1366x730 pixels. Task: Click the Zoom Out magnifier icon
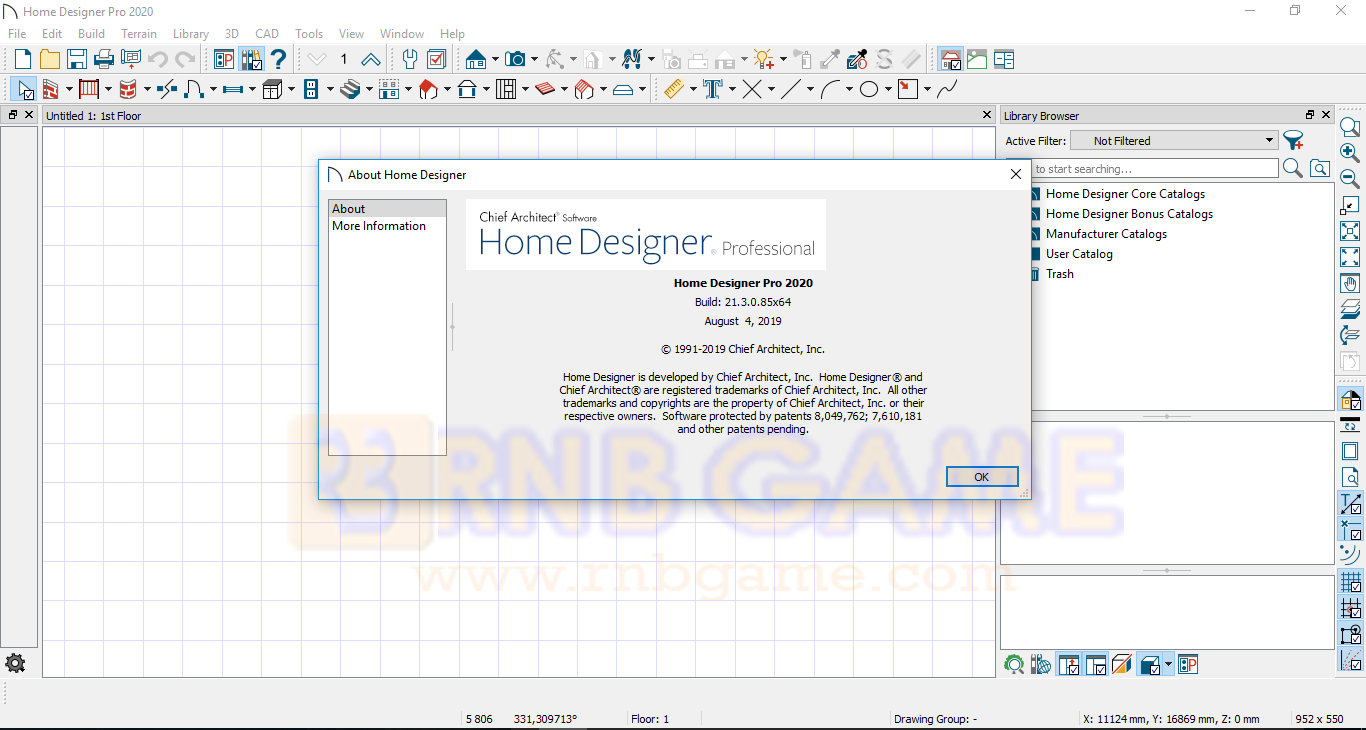click(x=1350, y=179)
